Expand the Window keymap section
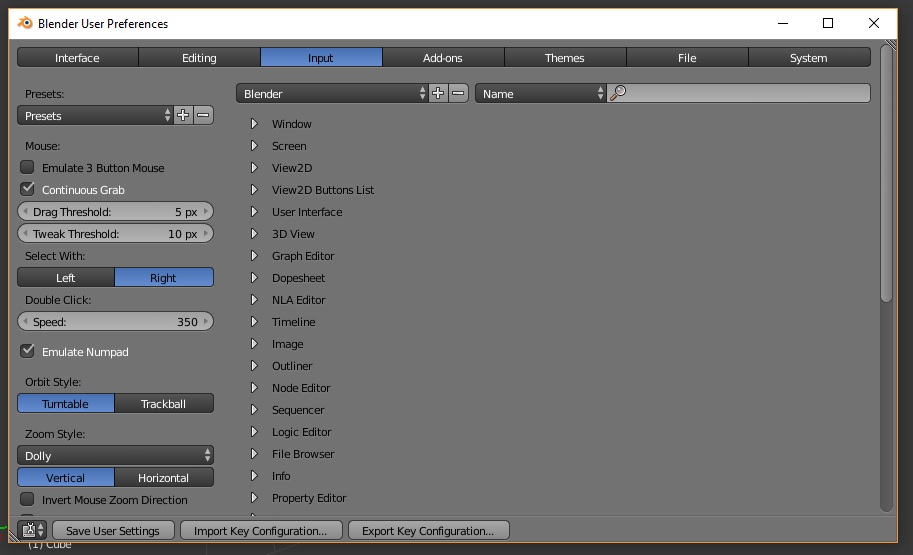Viewport: 913px width, 555px height. (x=254, y=123)
